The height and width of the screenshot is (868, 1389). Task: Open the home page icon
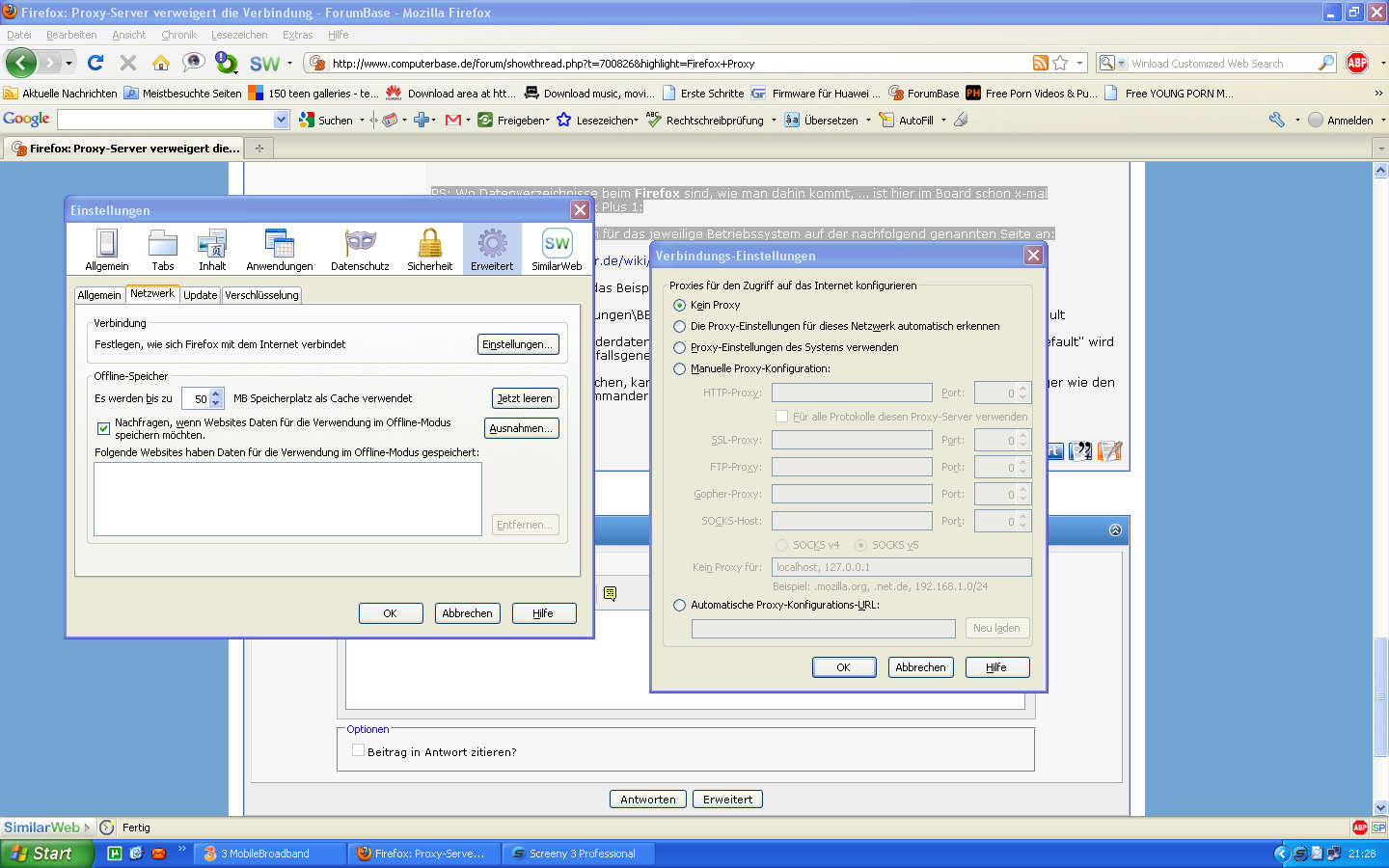pyautogui.click(x=160, y=63)
